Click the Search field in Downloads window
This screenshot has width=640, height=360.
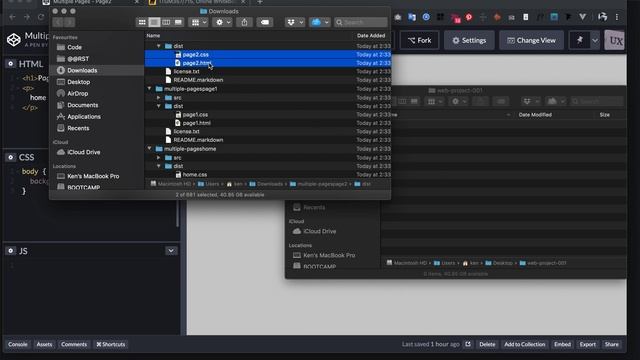tap(361, 22)
